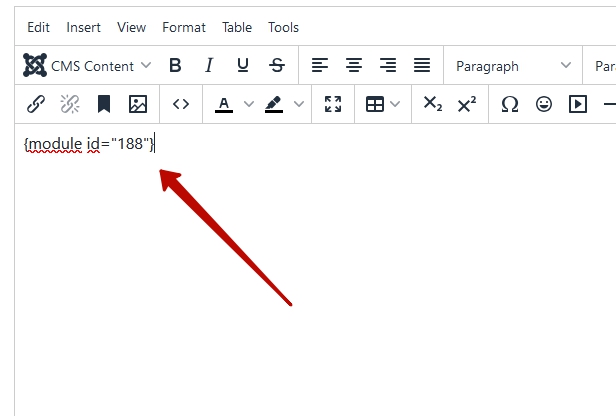Open the Format menu

pyautogui.click(x=183, y=27)
